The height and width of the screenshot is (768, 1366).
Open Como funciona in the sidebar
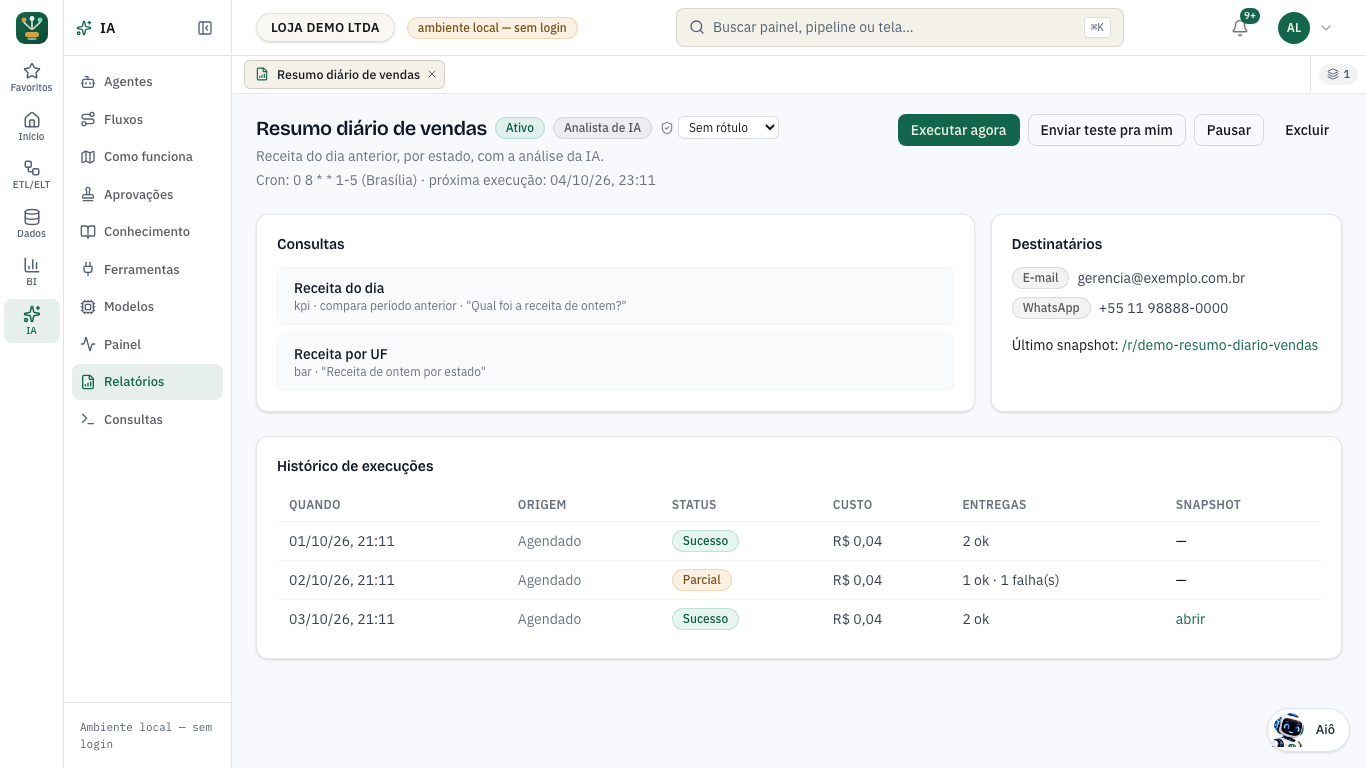(147, 157)
